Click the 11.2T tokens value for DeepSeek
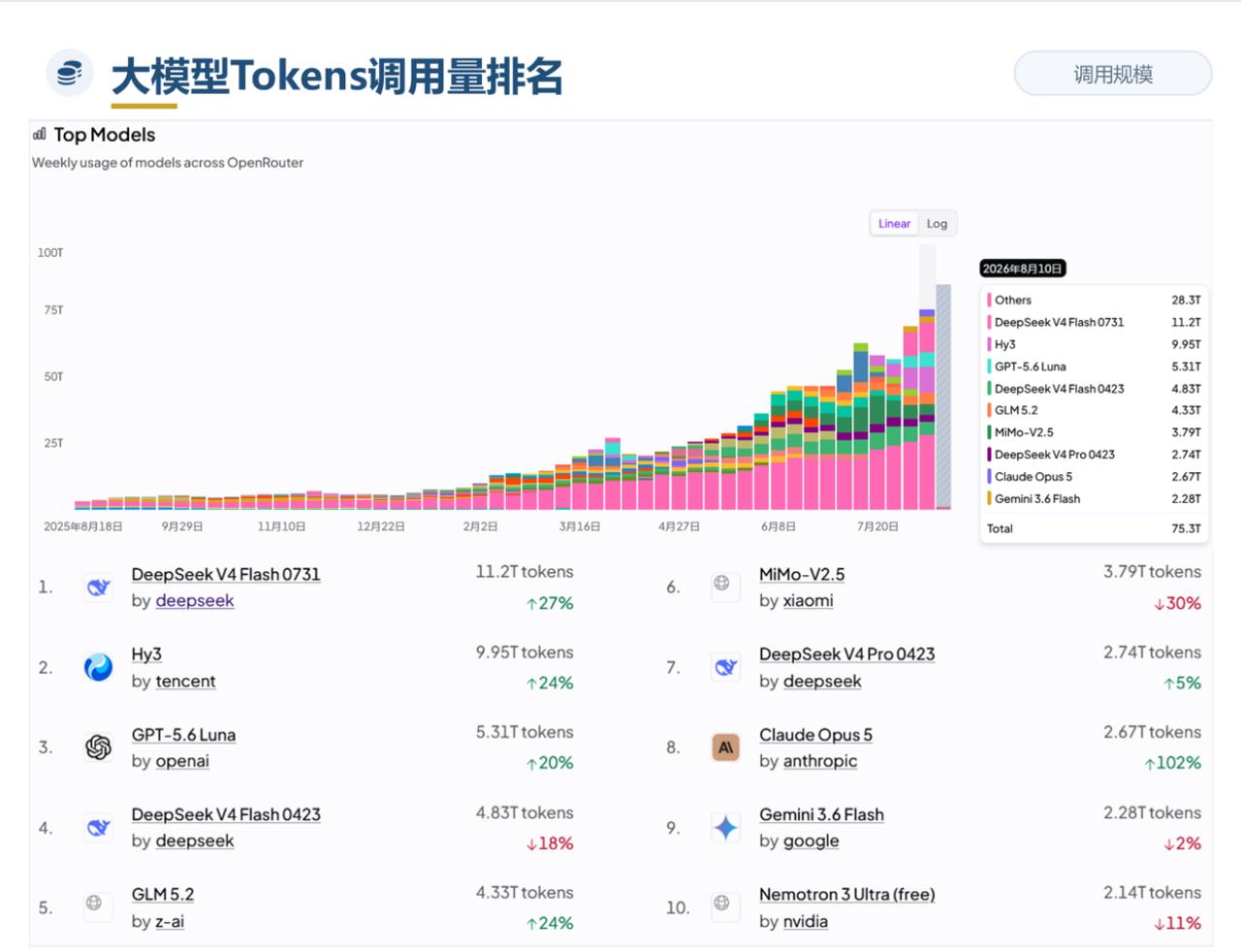The height and width of the screenshot is (952, 1241). coord(525,572)
